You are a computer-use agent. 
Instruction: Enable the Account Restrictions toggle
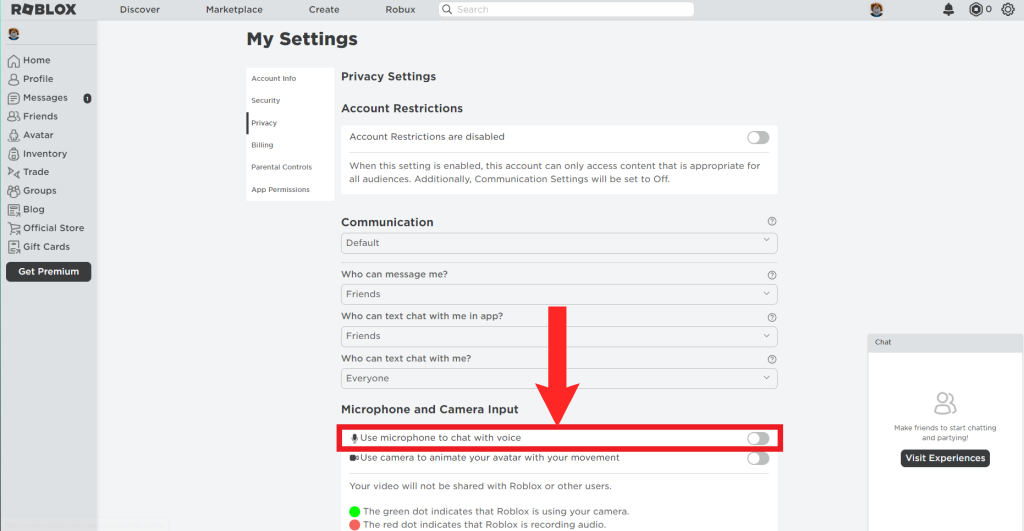[758, 137]
